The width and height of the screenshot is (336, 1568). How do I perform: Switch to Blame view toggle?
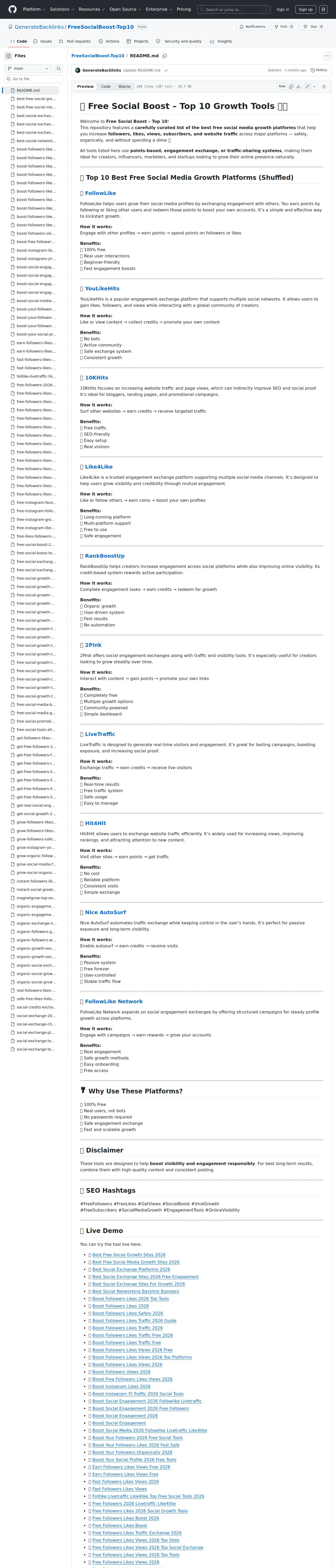coord(124,87)
